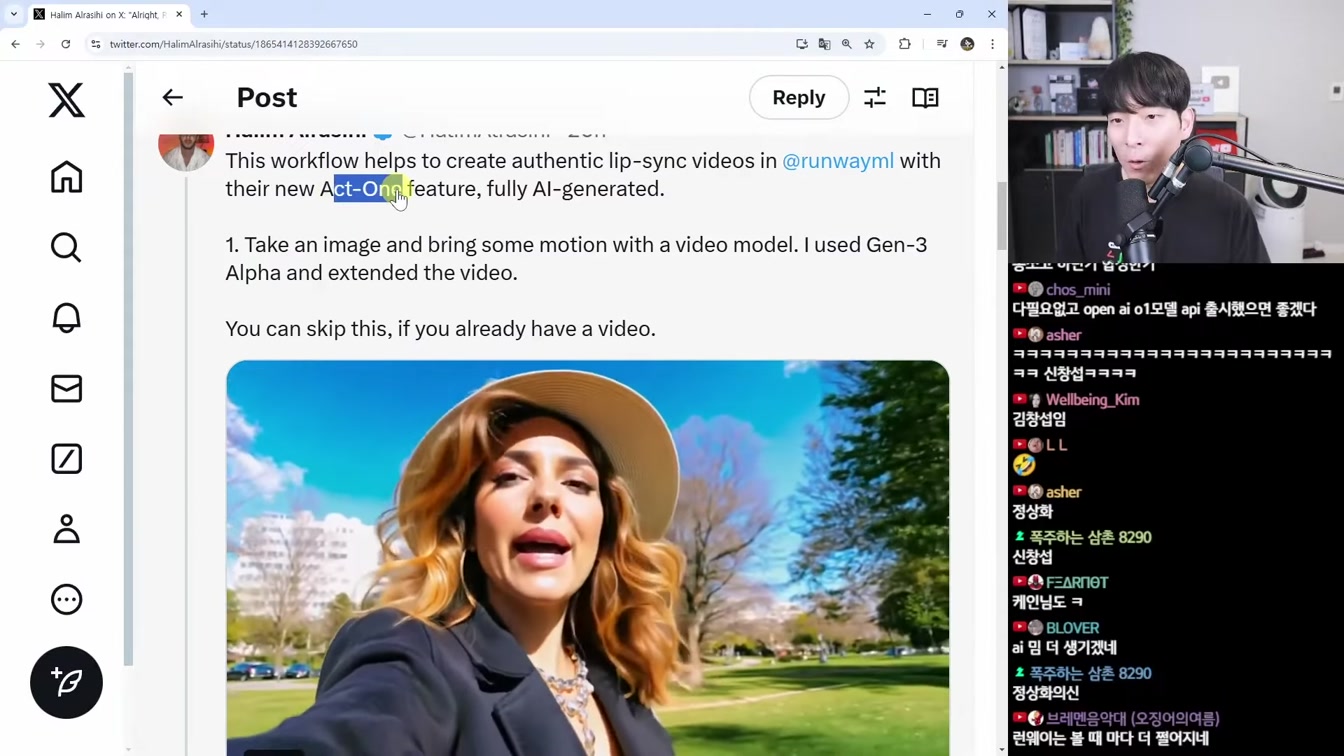Click the browser forward arrow

tap(40, 44)
